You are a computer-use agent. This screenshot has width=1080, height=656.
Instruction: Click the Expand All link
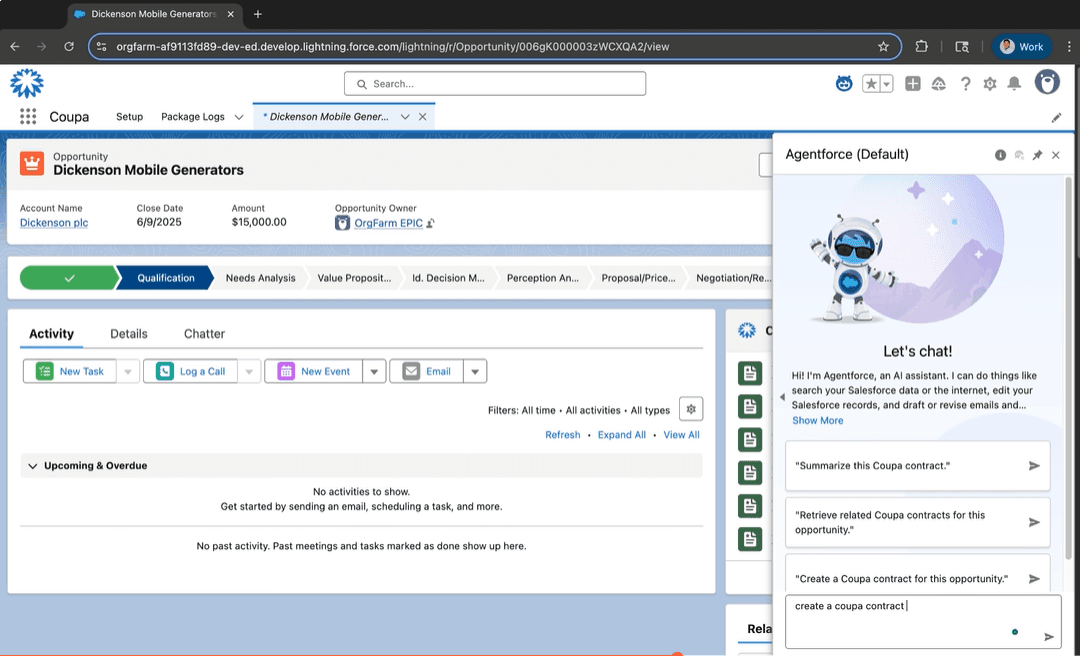[622, 435]
